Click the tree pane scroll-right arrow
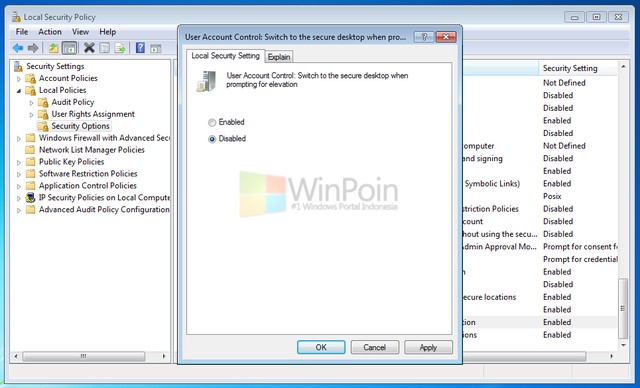This screenshot has height=388, width=640. tap(164, 356)
